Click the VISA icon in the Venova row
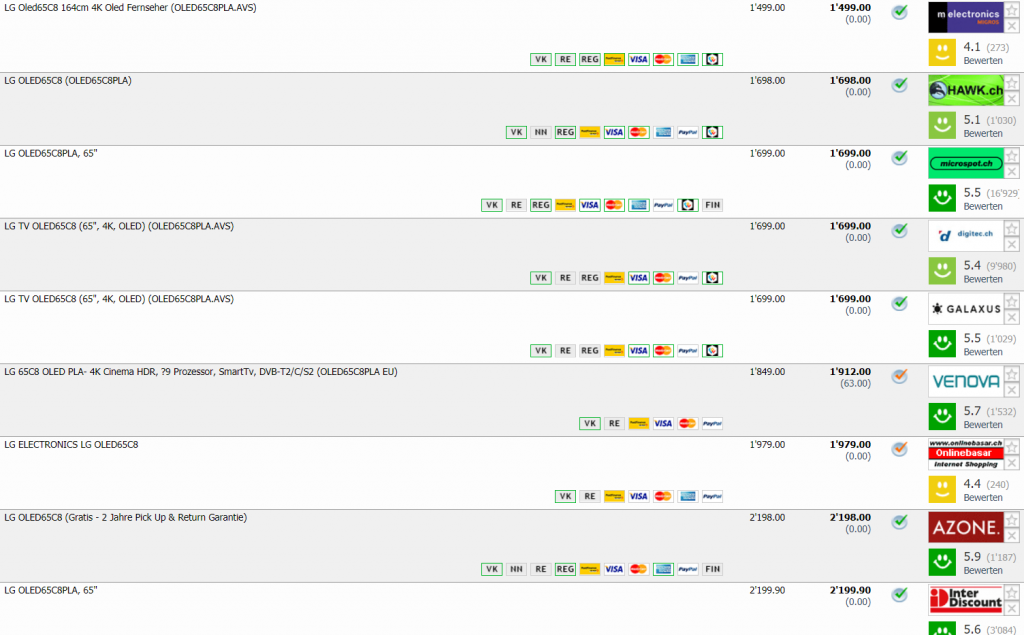1024x635 pixels. point(662,423)
